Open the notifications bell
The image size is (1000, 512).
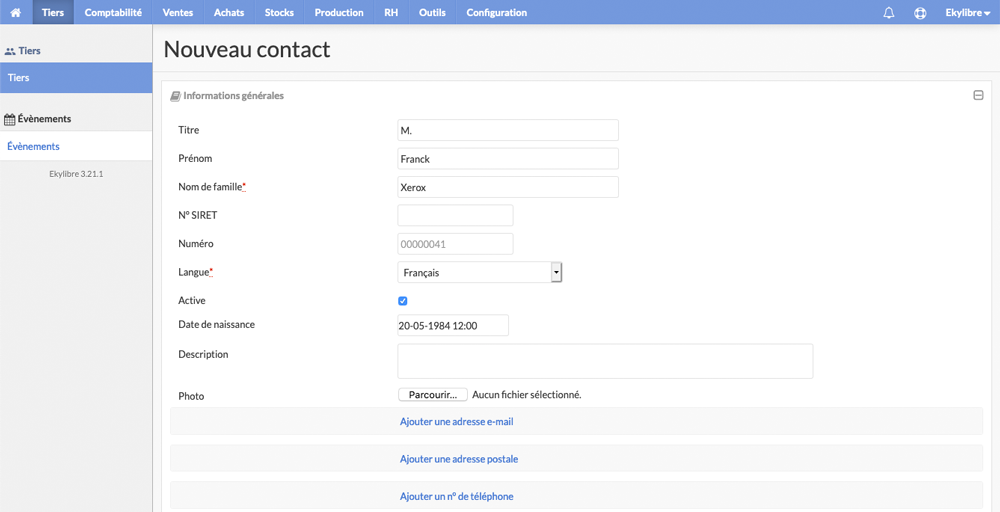pos(888,13)
